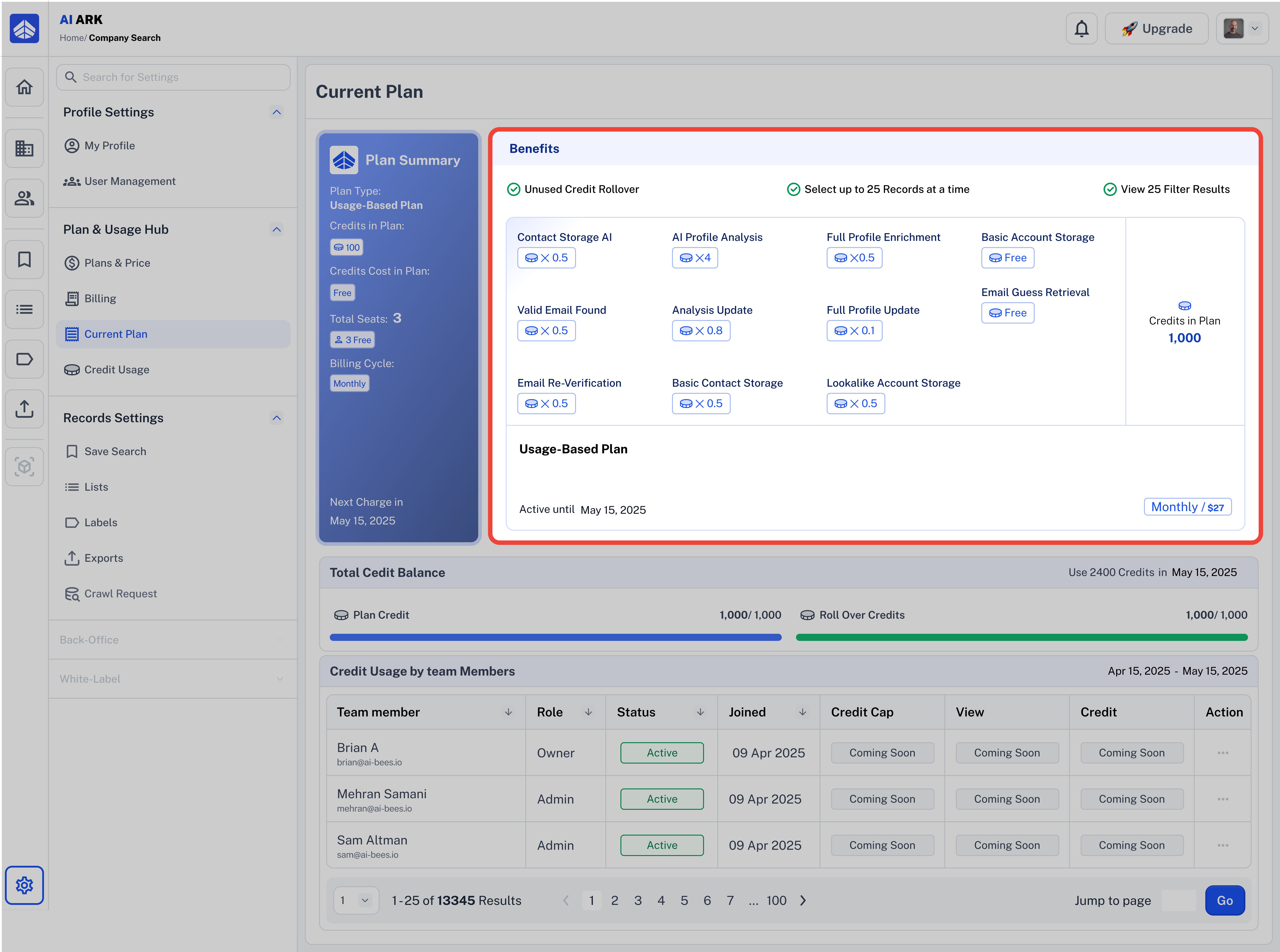Sort by Team member column arrow
This screenshot has width=1280, height=952.
(x=508, y=712)
